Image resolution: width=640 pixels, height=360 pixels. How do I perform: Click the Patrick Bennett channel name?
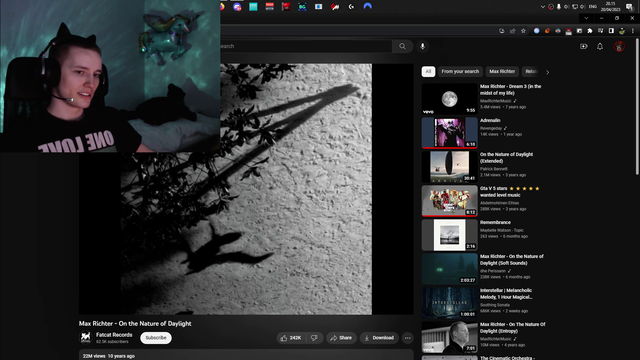point(494,169)
